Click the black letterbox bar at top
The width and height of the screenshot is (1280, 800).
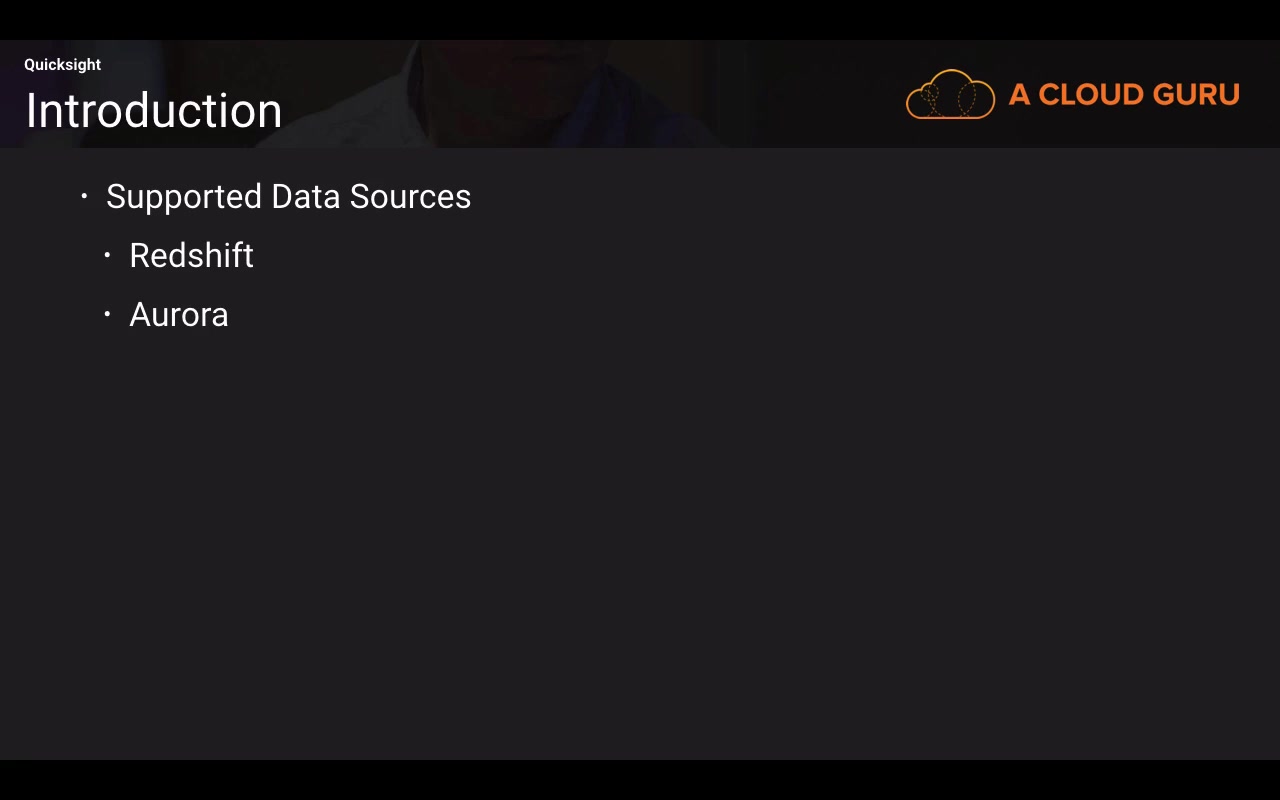(x=640, y=19)
